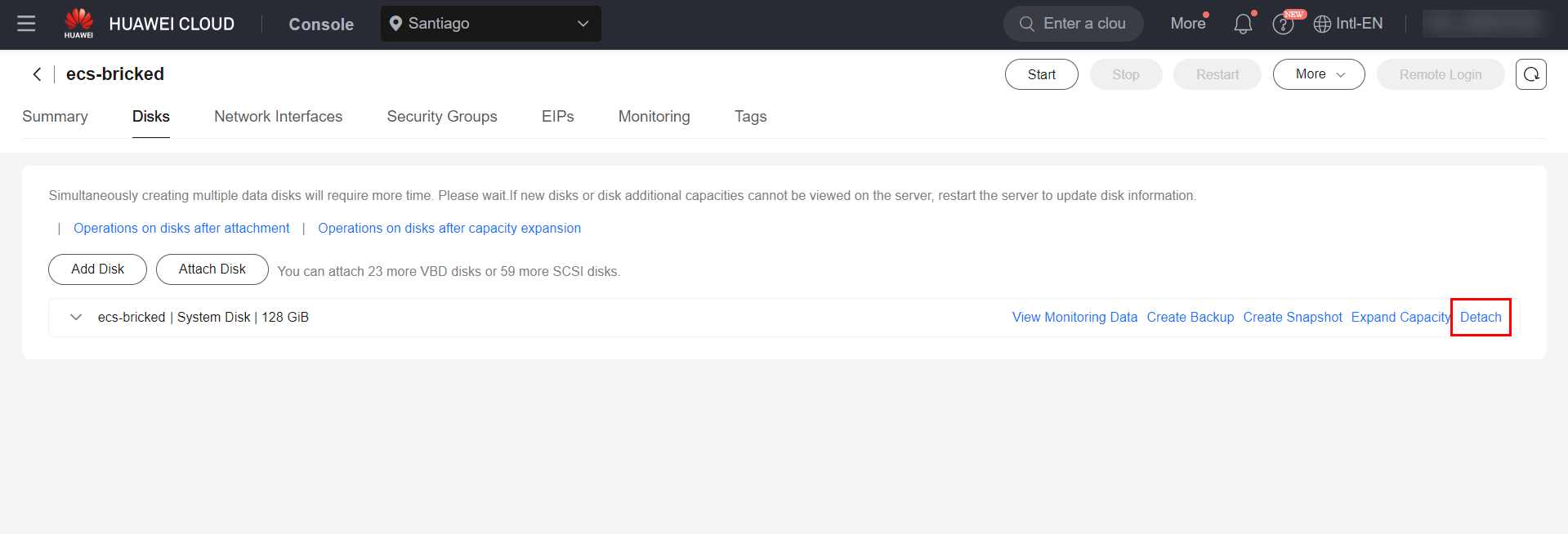Open the Monitoring tab
Screen dimensions: 1568x534
coord(654,117)
